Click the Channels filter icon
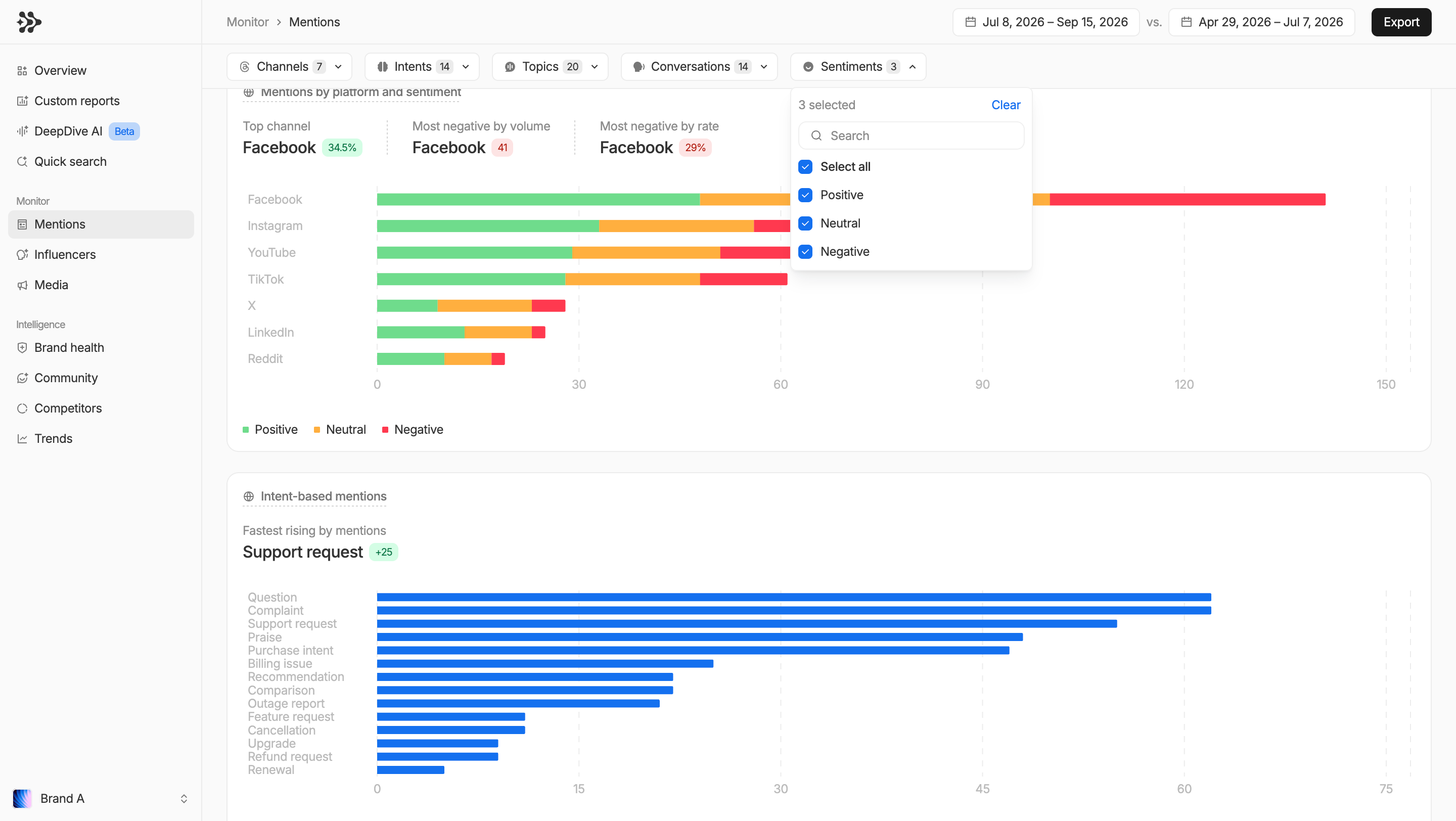1456x821 pixels. coord(245,67)
